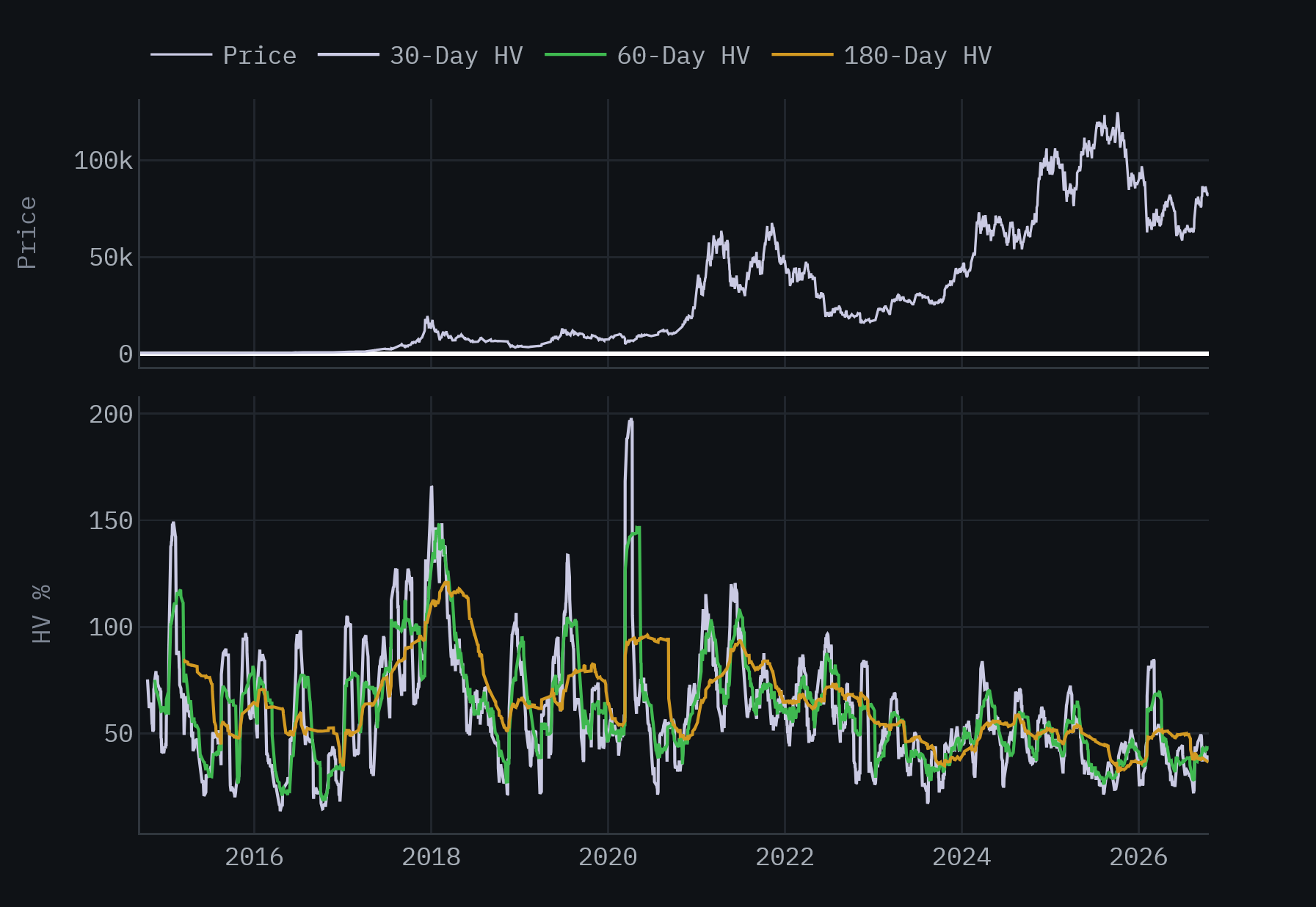Click the 2016 x-axis label
The width and height of the screenshot is (1316, 907).
[x=254, y=857]
